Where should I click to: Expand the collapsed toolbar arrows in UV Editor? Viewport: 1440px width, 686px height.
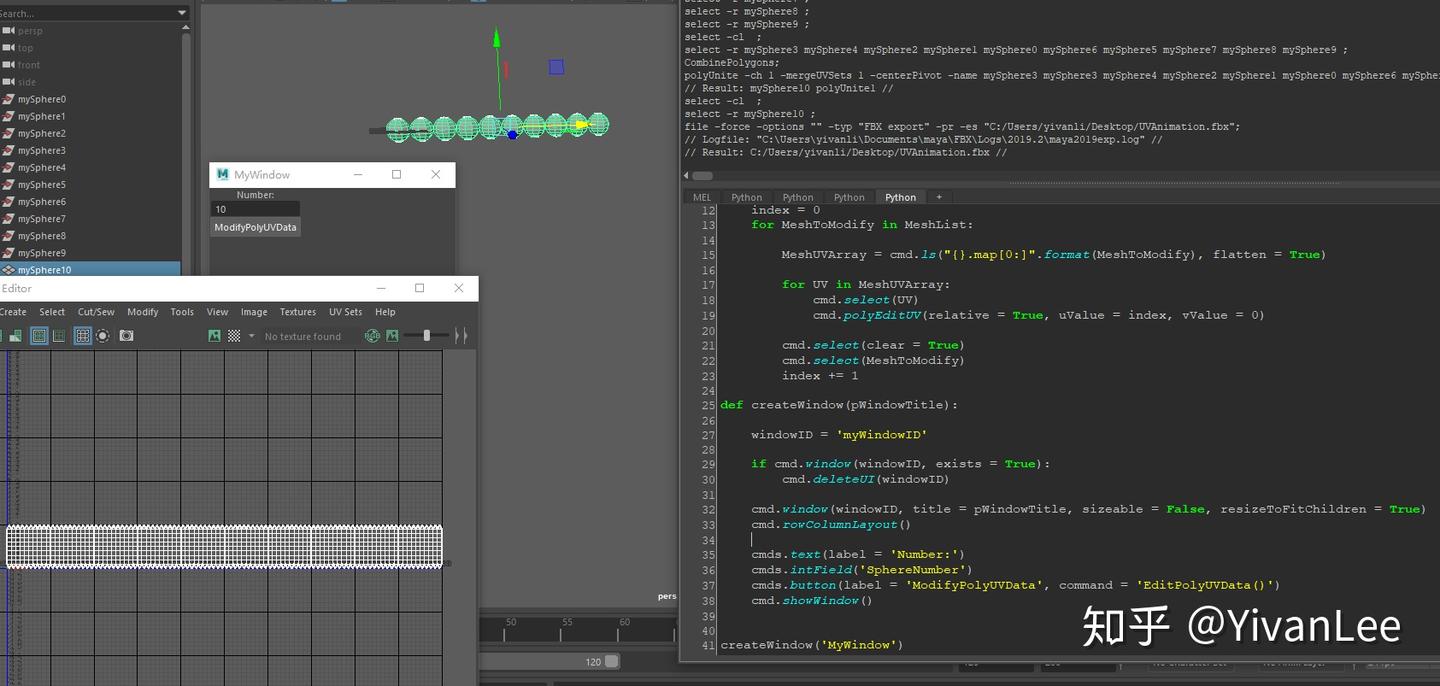point(462,336)
